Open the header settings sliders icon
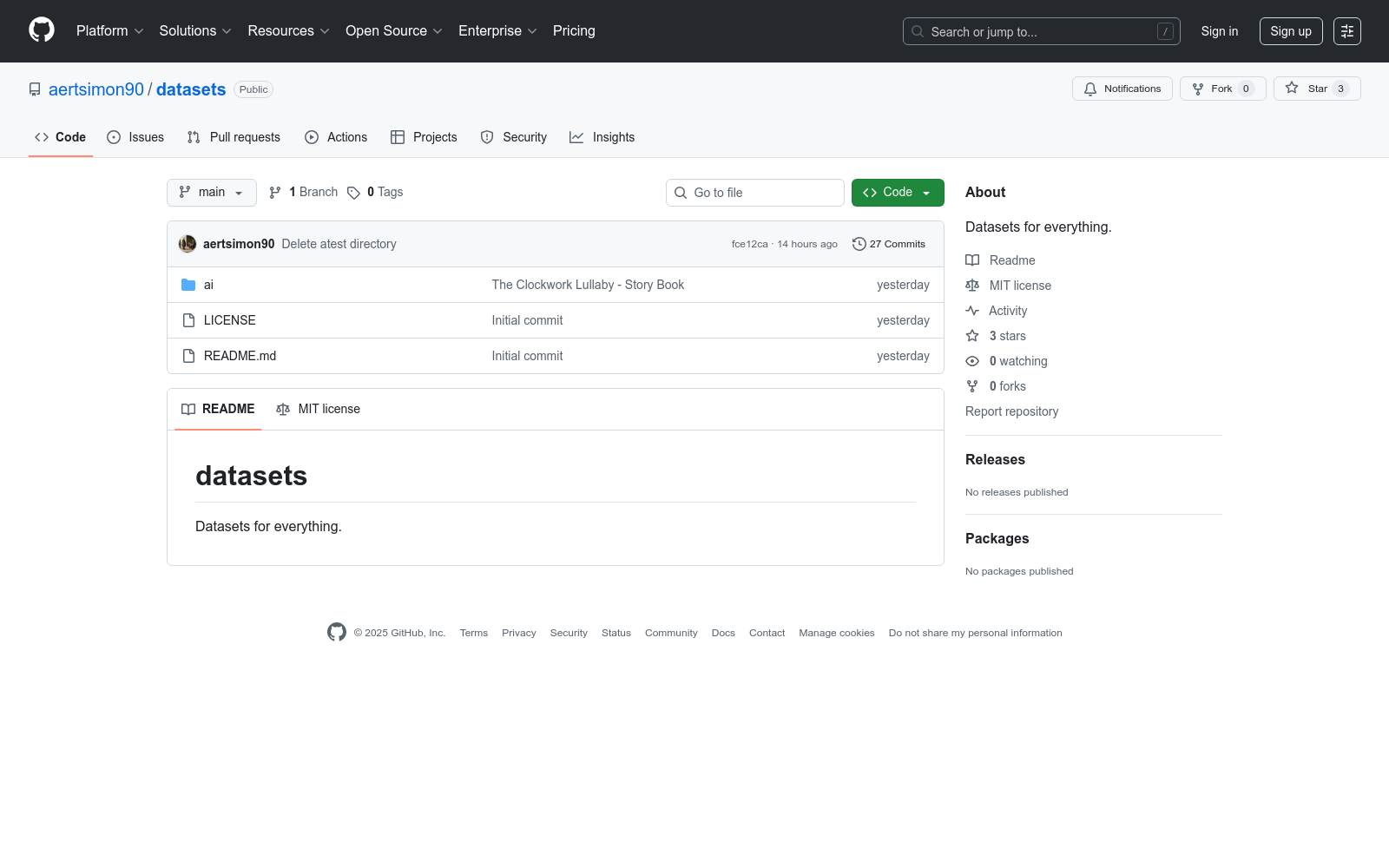 point(1347,31)
